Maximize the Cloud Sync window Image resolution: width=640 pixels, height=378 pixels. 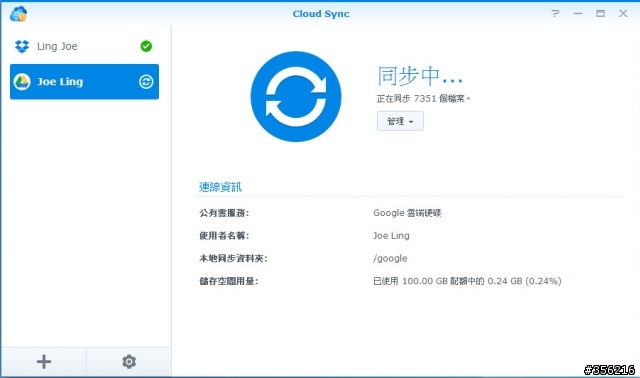tap(600, 13)
